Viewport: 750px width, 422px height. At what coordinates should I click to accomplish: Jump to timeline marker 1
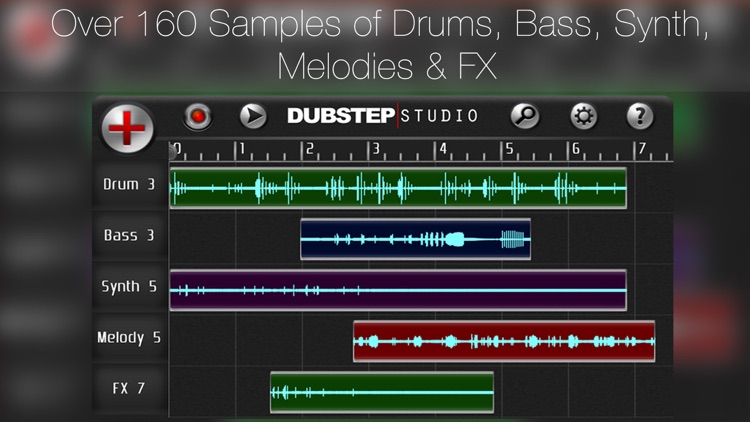click(242, 150)
